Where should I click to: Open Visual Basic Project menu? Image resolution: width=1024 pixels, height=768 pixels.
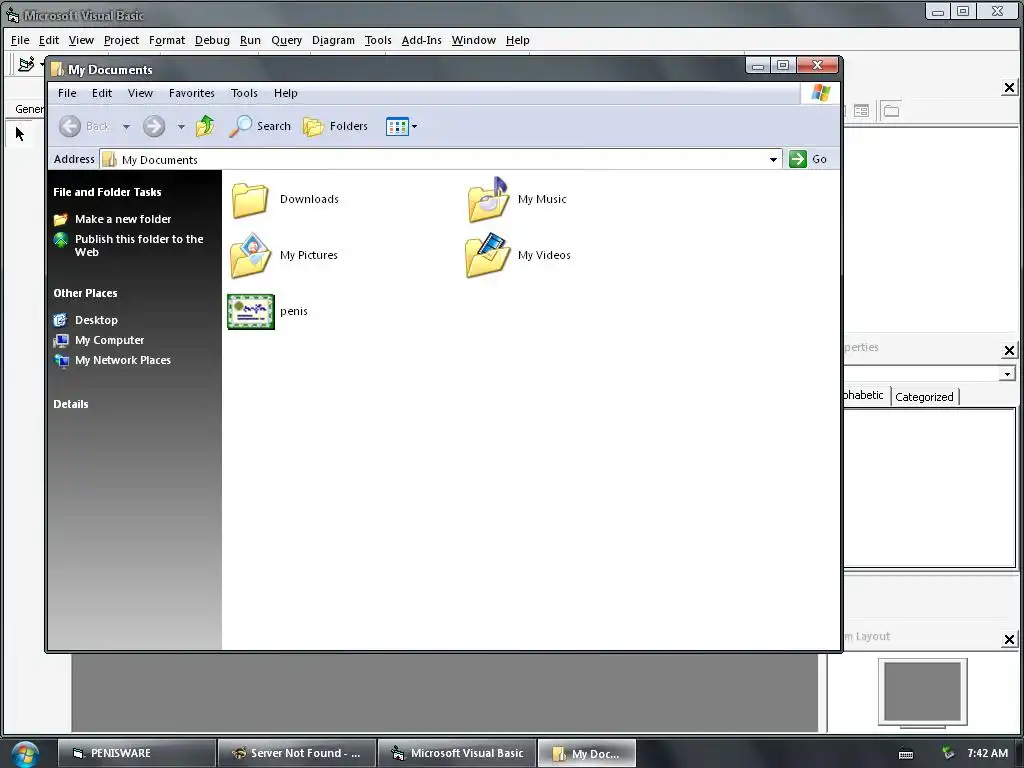121,40
